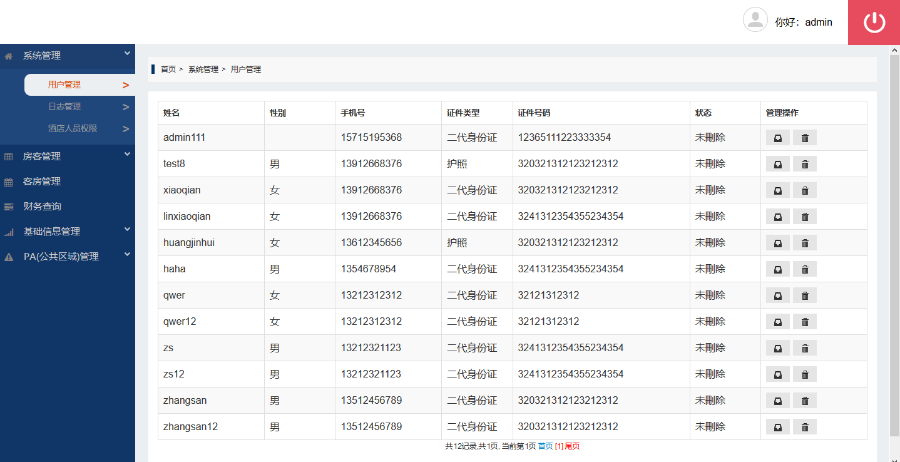Screen dimensions: 900x462
Task: Click the admin user avatar icon
Action: [x=755, y=21]
